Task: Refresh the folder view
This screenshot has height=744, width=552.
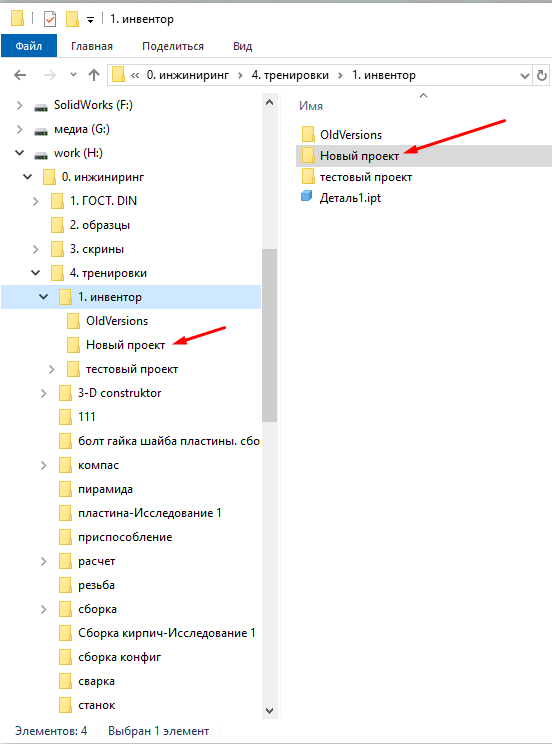Action: coord(542,75)
